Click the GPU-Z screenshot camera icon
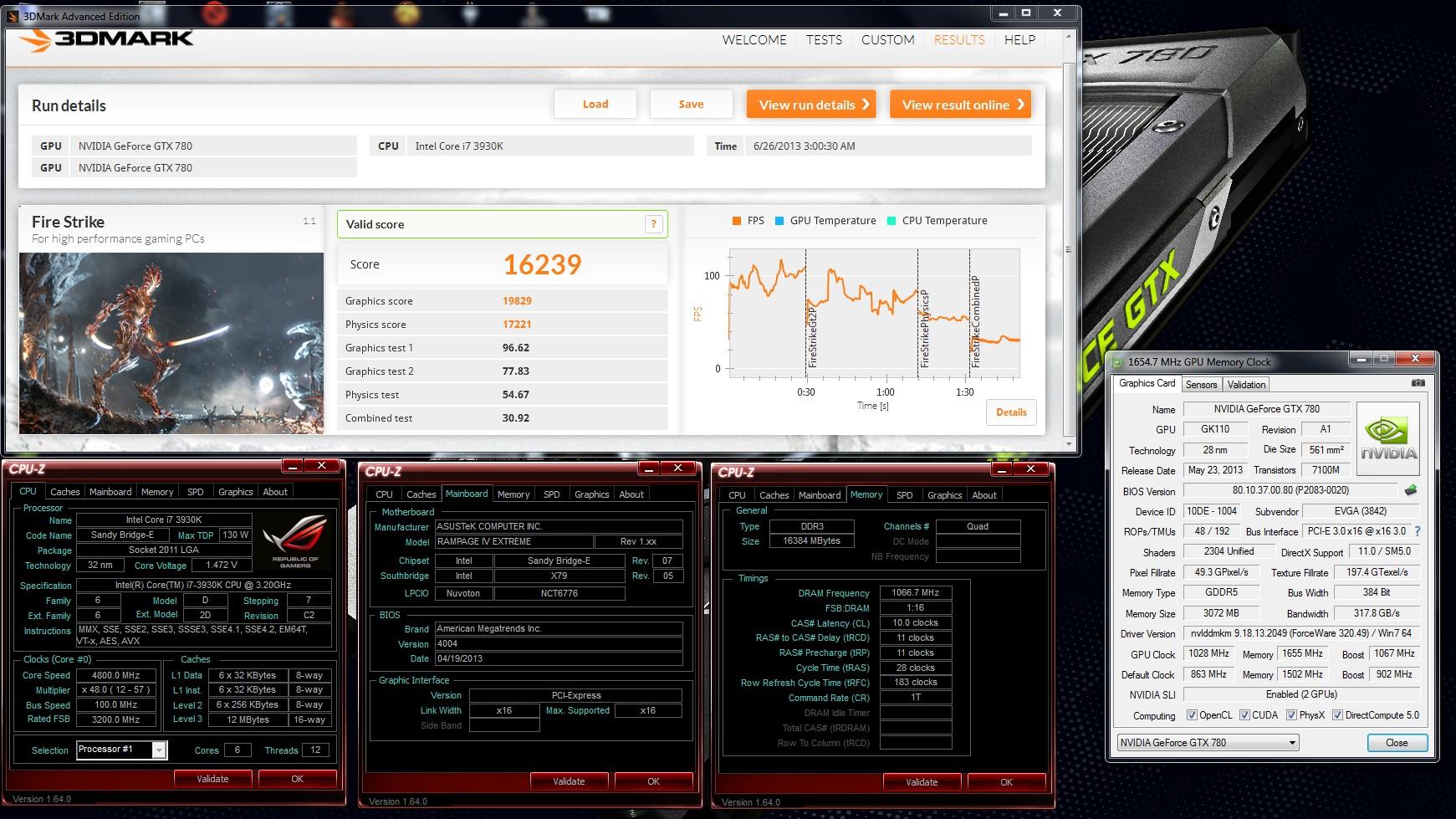Screen dimensions: 1456x819 pyautogui.click(x=1418, y=383)
